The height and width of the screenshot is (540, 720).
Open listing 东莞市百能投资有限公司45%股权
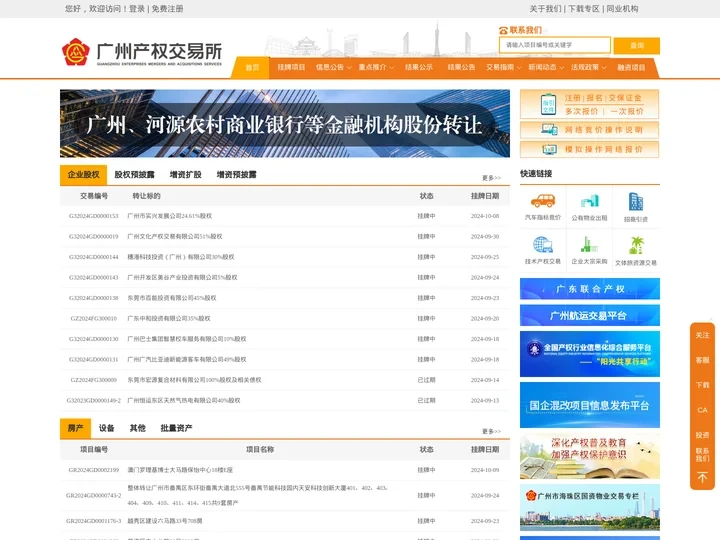172,298
